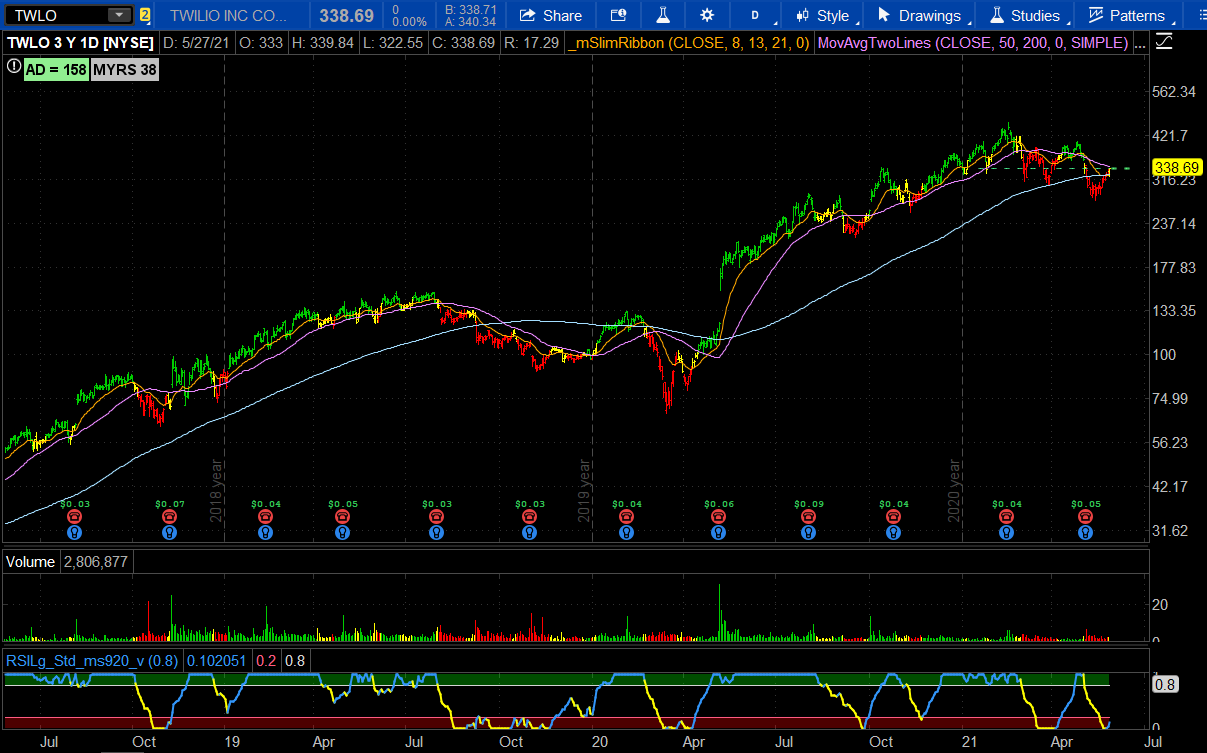Click the 133.35 price axis label
The width and height of the screenshot is (1207, 753).
(x=1175, y=311)
